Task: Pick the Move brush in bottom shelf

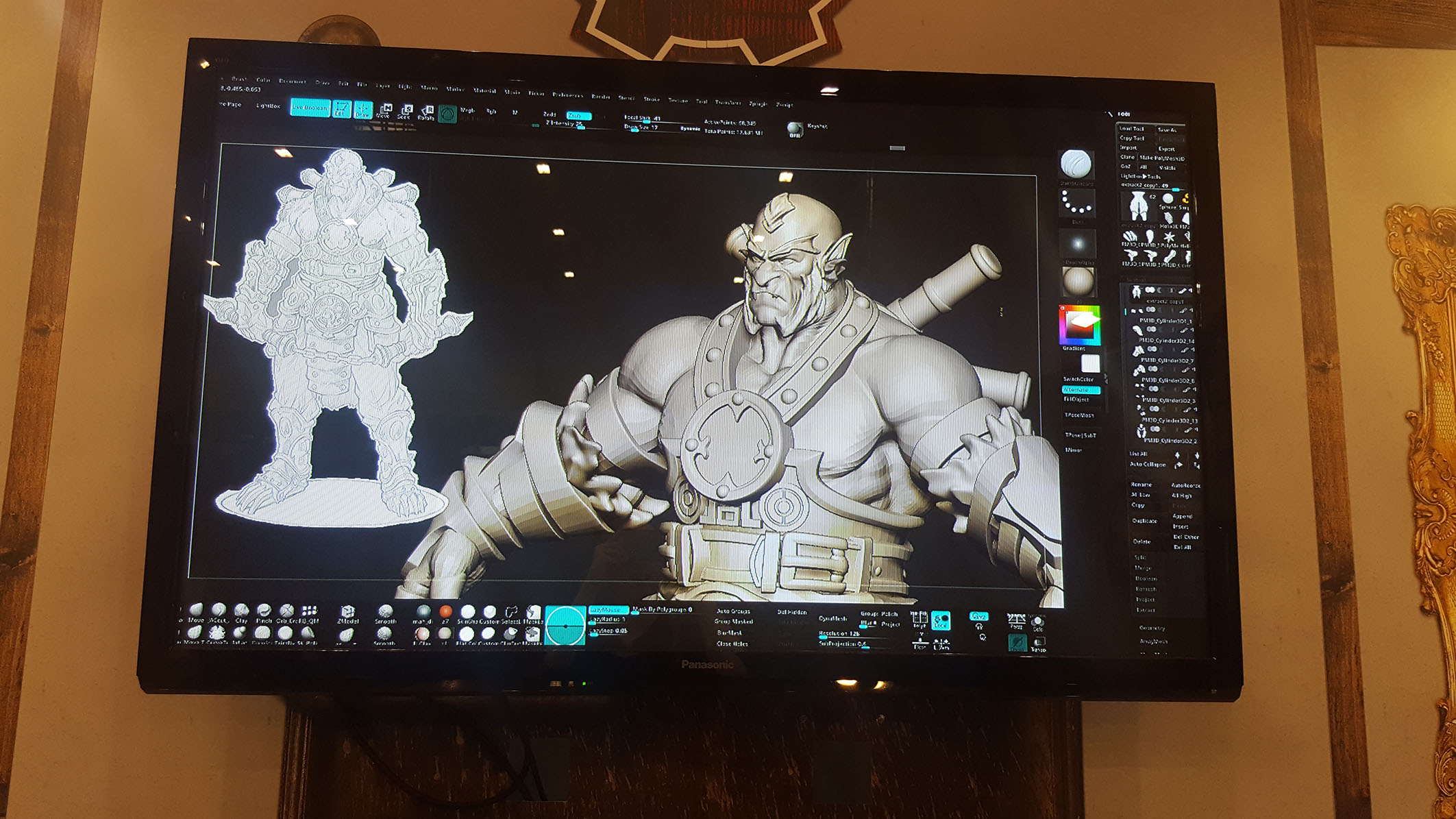Action: point(196,611)
